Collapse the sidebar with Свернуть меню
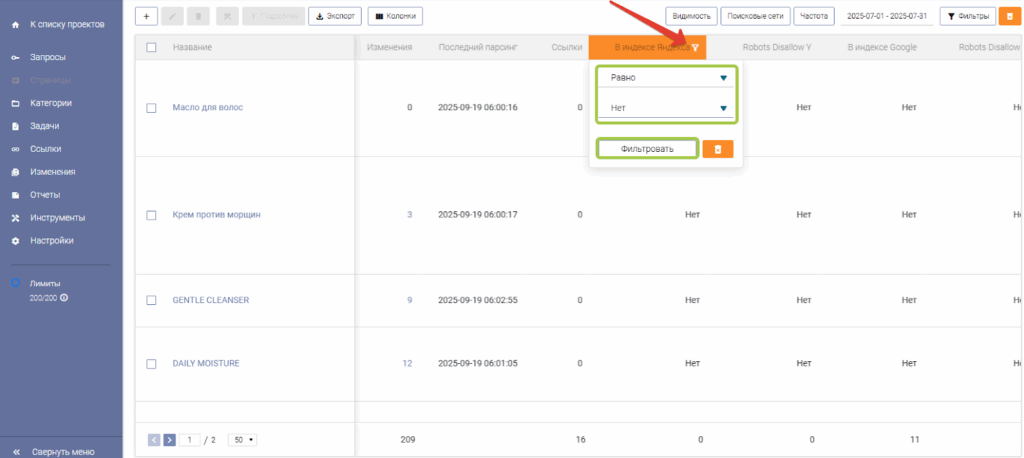The width and height of the screenshot is (1024, 458). pyautogui.click(x=63, y=450)
